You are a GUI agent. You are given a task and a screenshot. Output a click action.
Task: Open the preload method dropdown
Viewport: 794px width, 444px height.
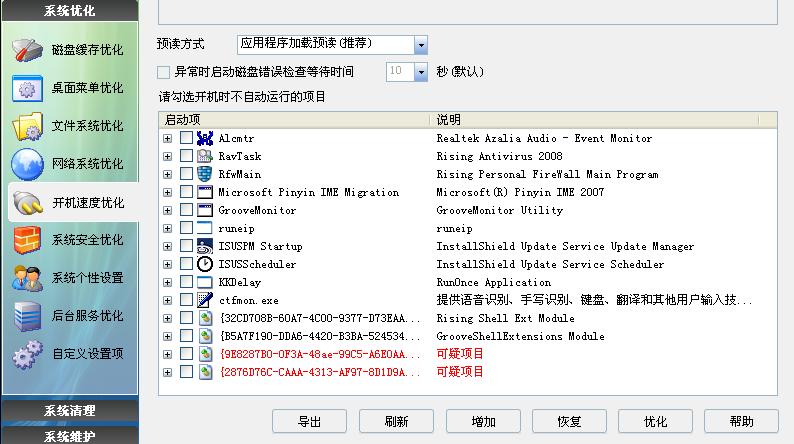(420, 44)
